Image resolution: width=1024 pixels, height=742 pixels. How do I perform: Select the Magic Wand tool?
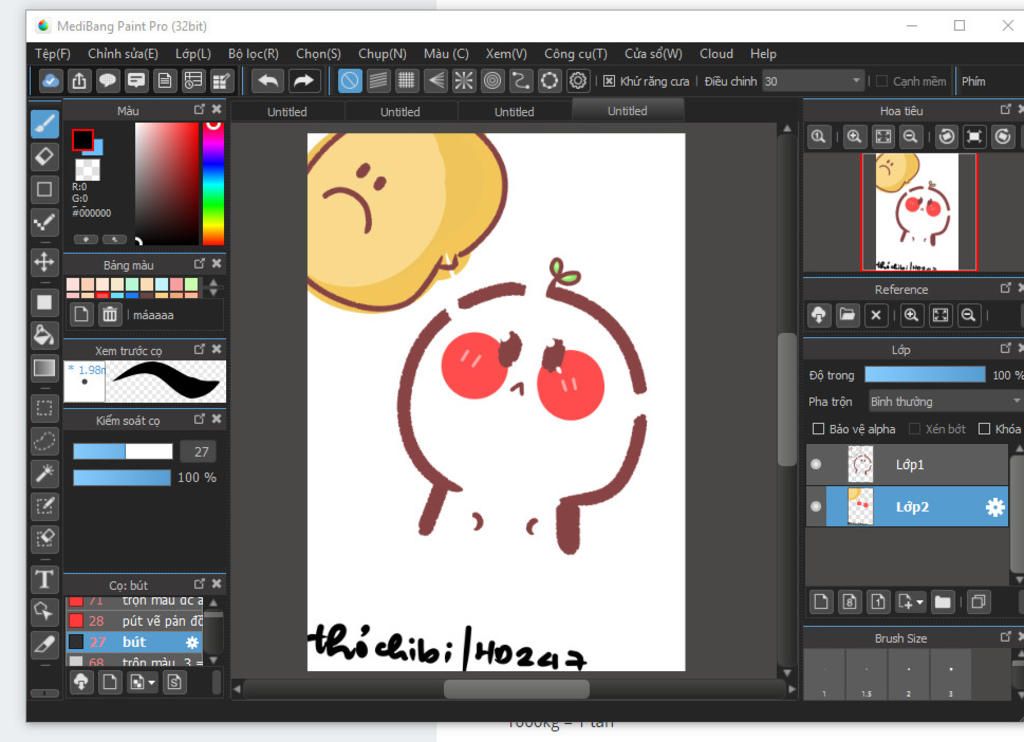pyautogui.click(x=44, y=473)
